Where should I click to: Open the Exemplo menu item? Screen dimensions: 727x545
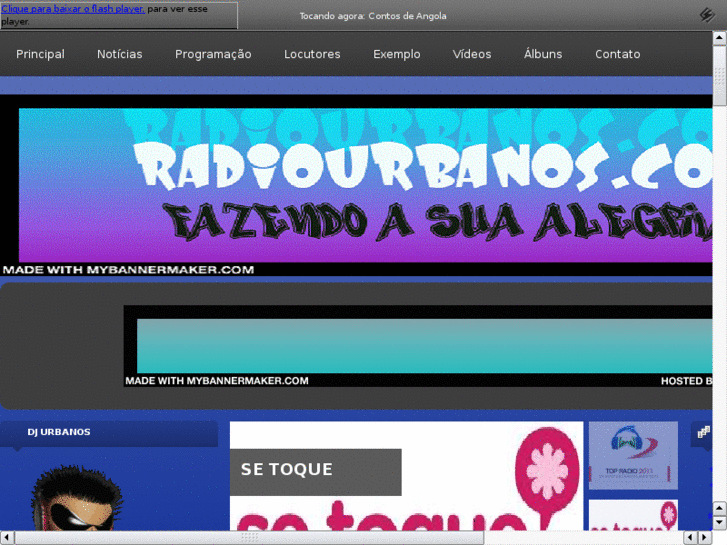(x=397, y=54)
